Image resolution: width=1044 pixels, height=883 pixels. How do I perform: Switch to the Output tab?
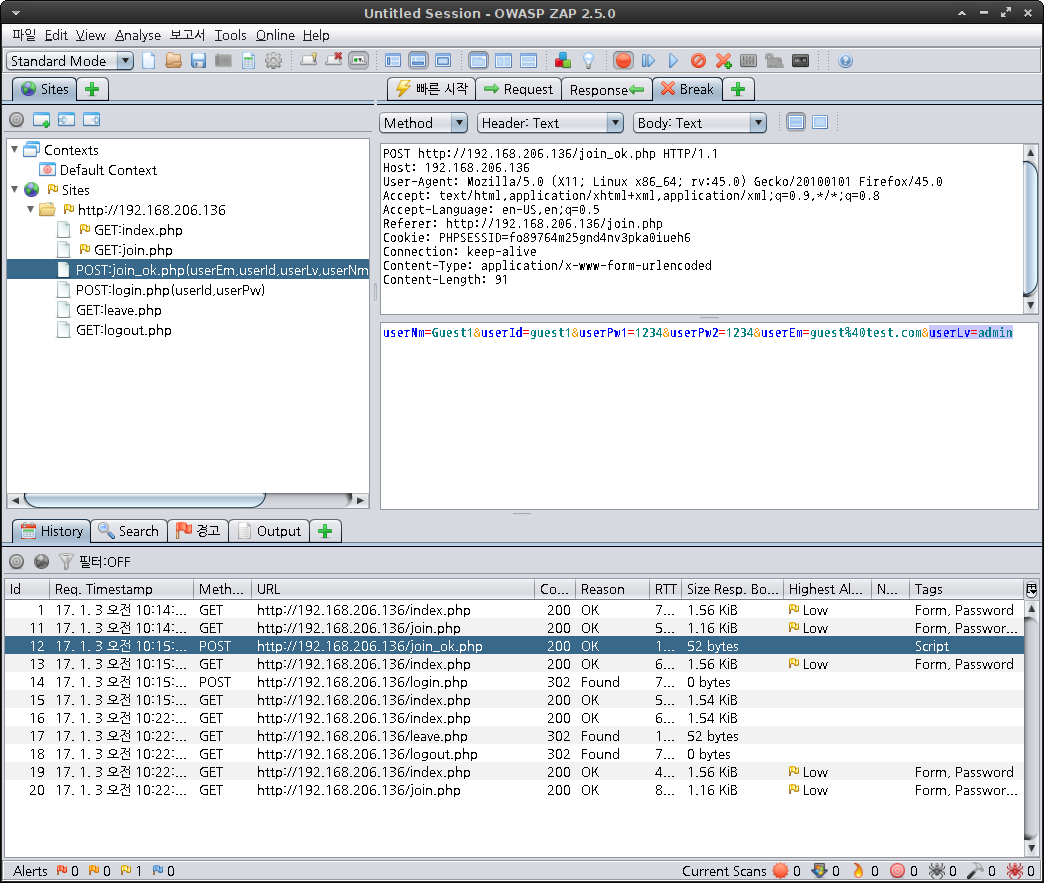tap(270, 531)
